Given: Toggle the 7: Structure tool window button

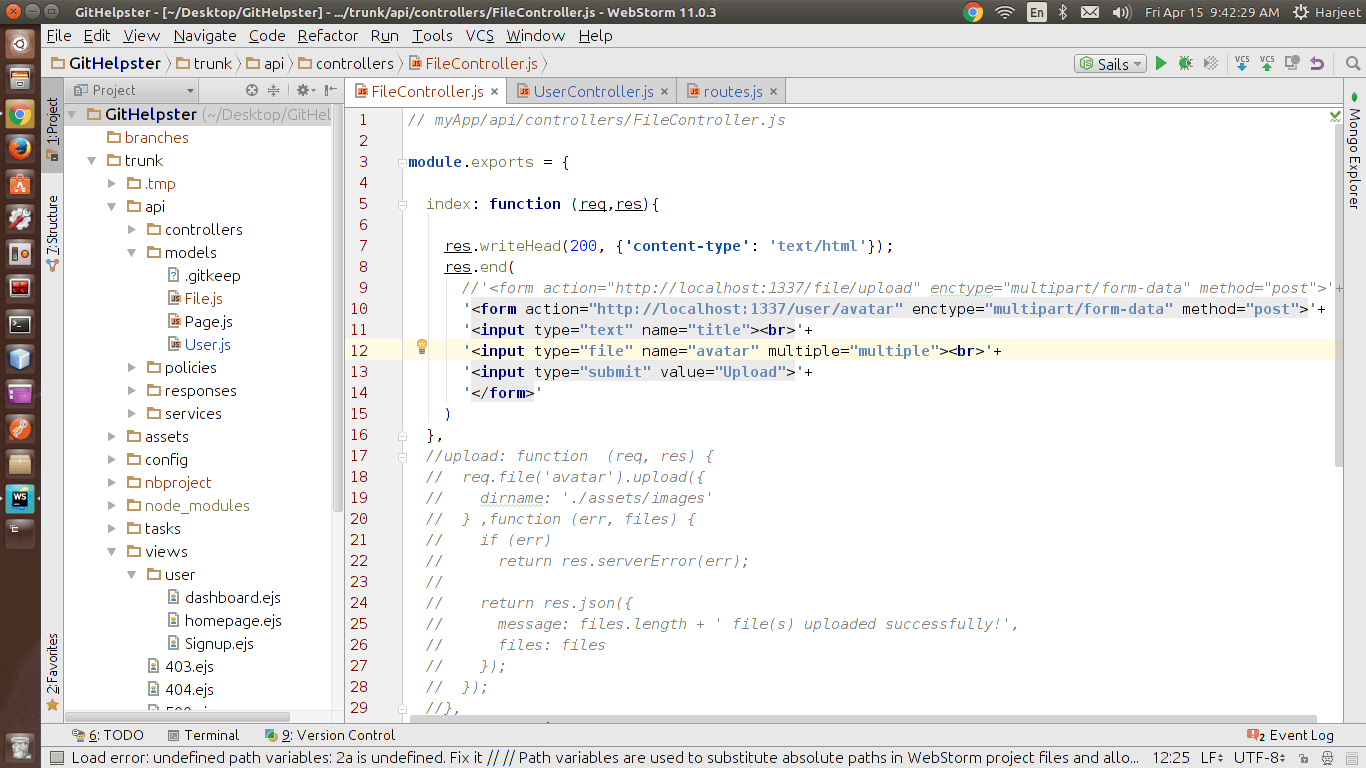Looking at the screenshot, I should pos(53,232).
